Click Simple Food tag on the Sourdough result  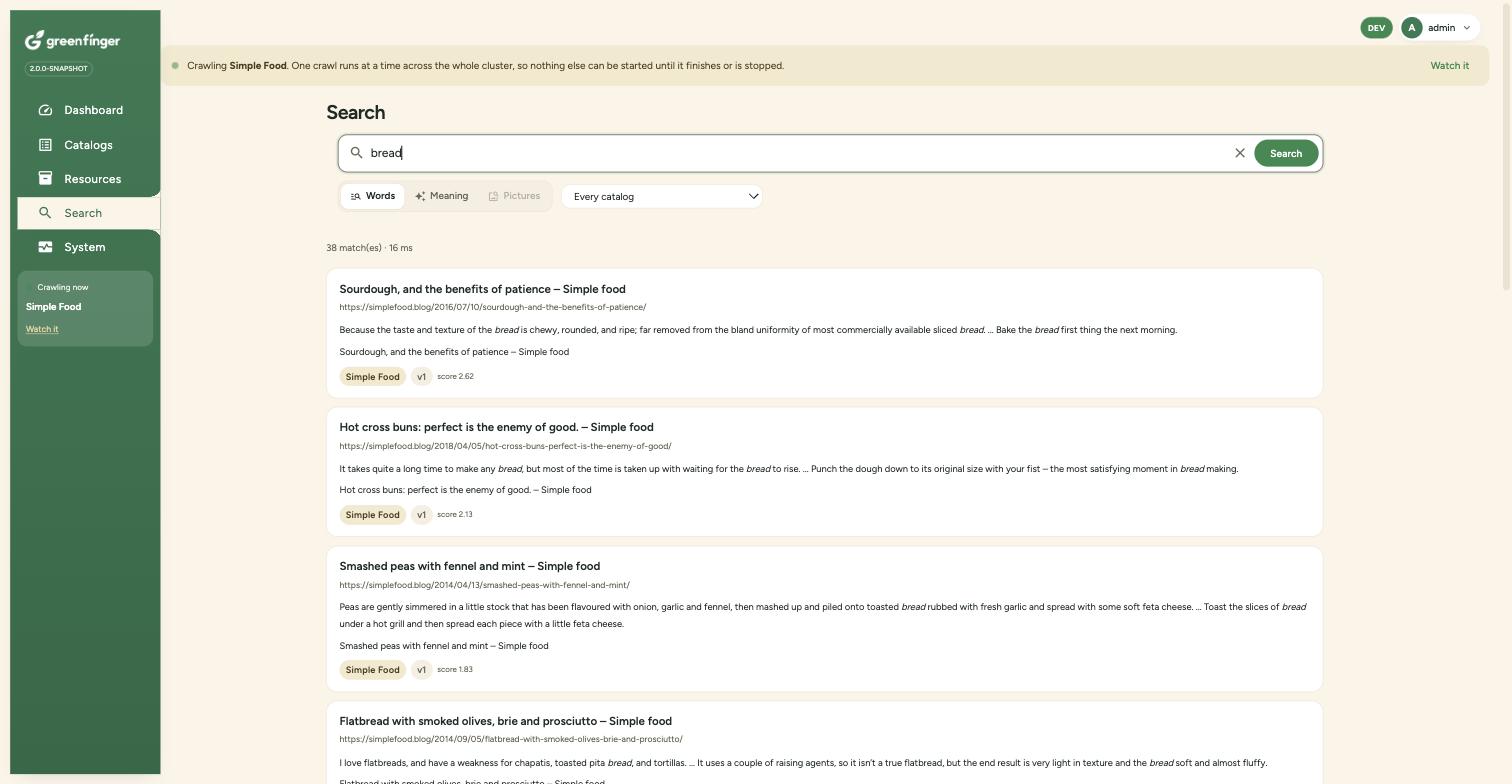tap(372, 377)
